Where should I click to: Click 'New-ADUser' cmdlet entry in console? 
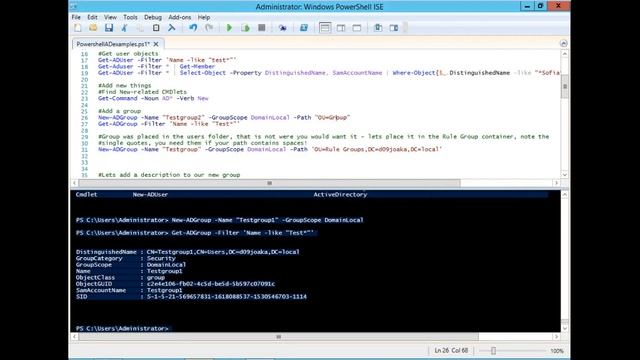(x=150, y=194)
